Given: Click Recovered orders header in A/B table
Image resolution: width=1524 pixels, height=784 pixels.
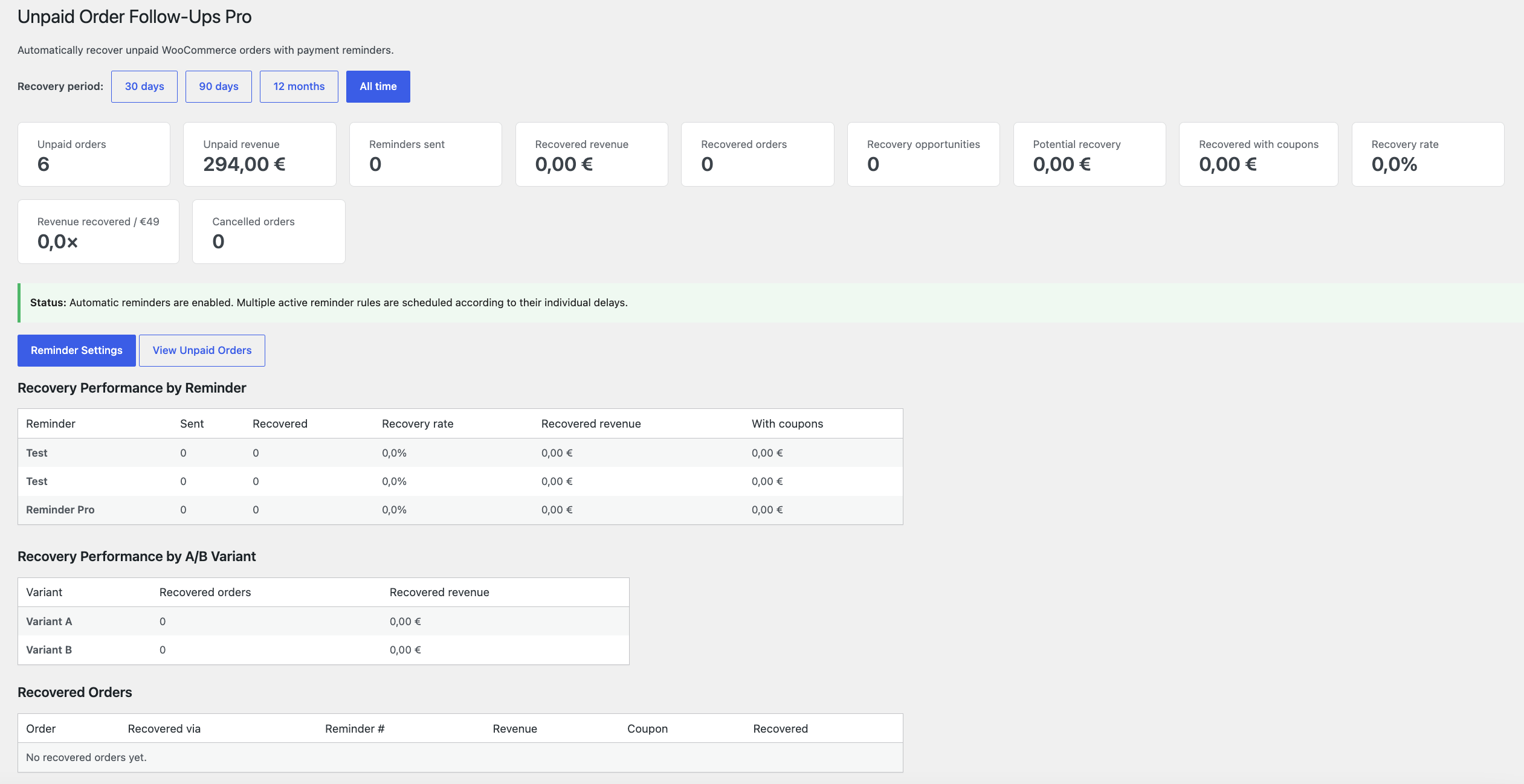Looking at the screenshot, I should (205, 593).
